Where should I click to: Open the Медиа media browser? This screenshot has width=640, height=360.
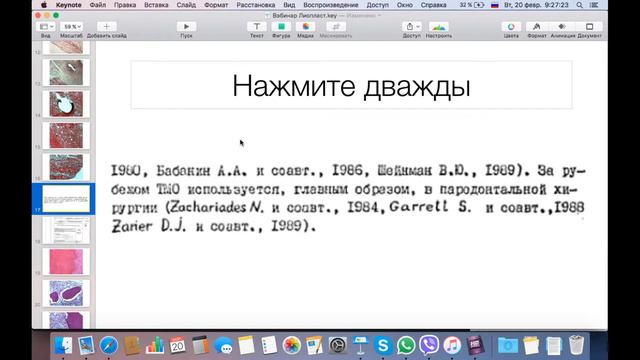pyautogui.click(x=305, y=27)
